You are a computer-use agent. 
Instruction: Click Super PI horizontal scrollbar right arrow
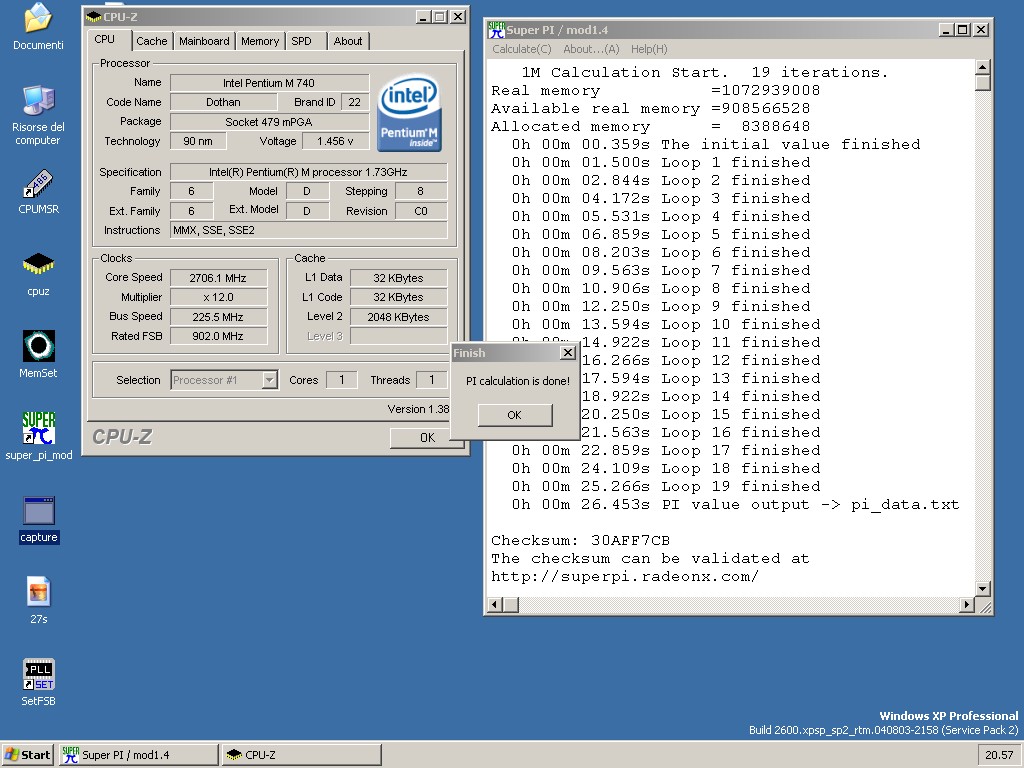point(967,605)
